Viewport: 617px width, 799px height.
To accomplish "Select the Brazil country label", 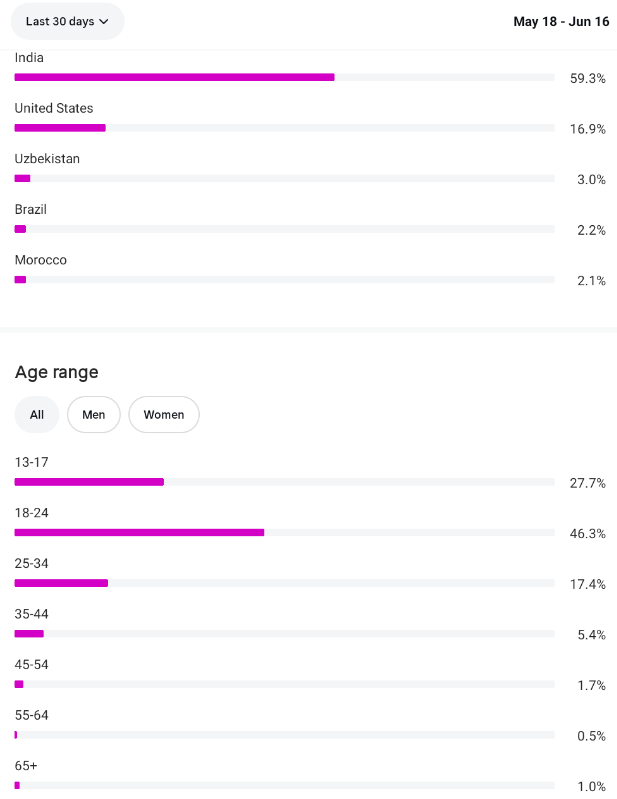I will 31,209.
